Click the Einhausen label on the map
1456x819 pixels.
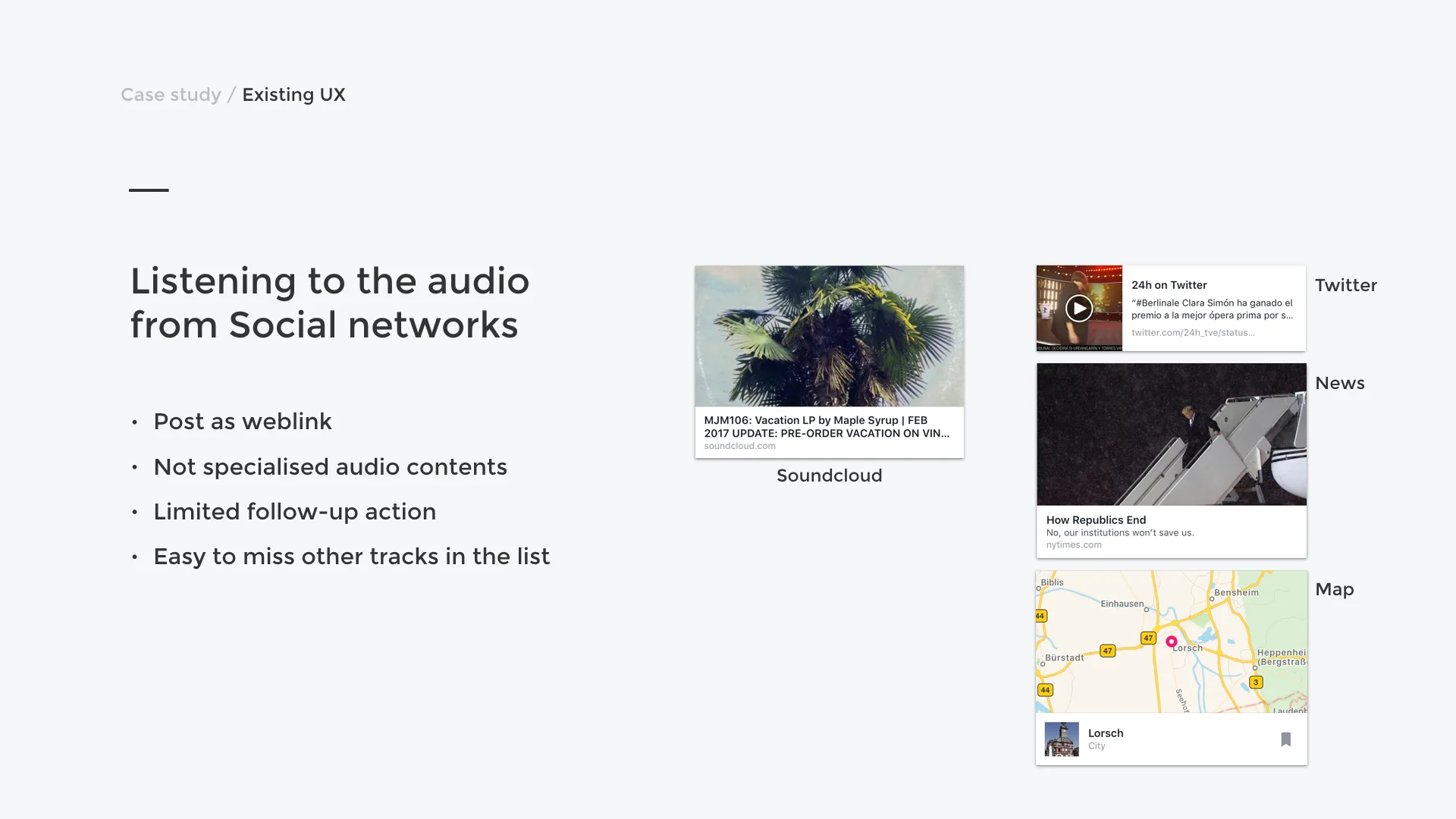point(1122,604)
